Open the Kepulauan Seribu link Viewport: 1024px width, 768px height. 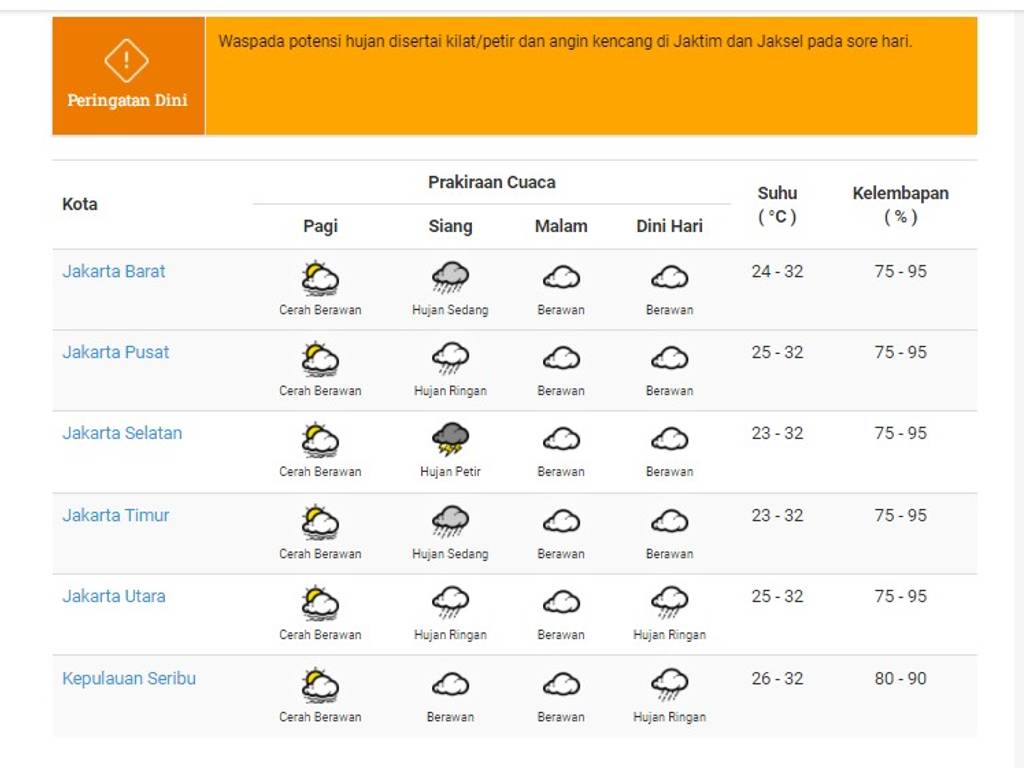click(x=129, y=678)
